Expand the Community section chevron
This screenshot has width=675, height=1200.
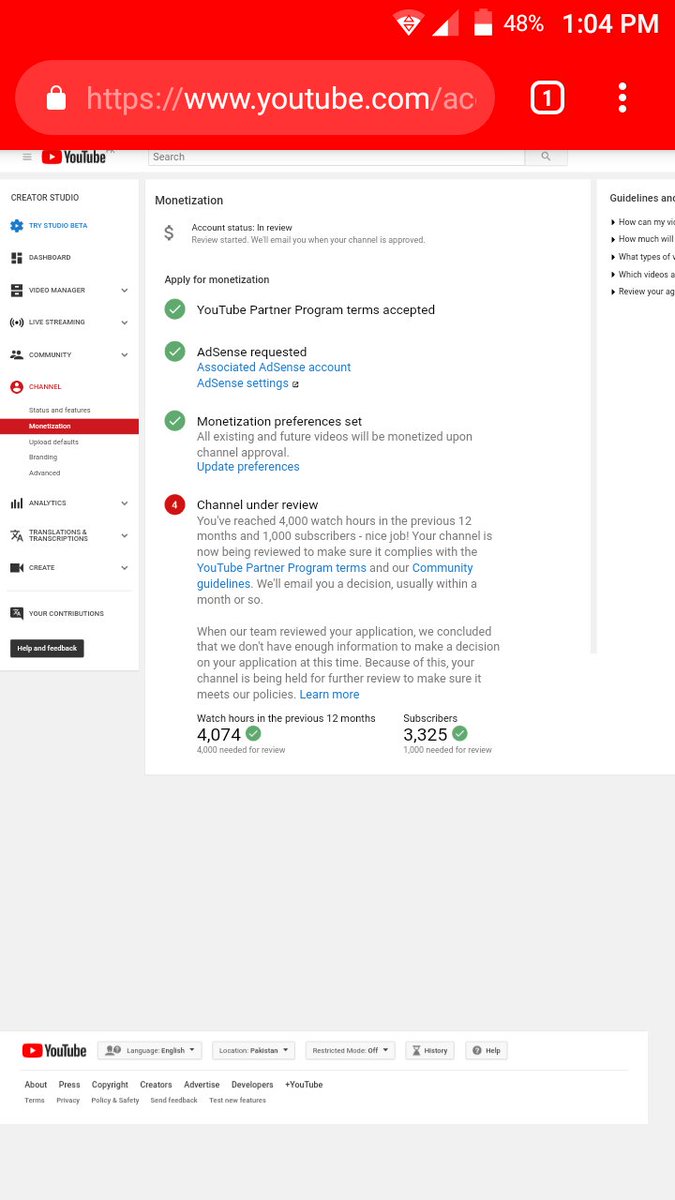(x=124, y=355)
